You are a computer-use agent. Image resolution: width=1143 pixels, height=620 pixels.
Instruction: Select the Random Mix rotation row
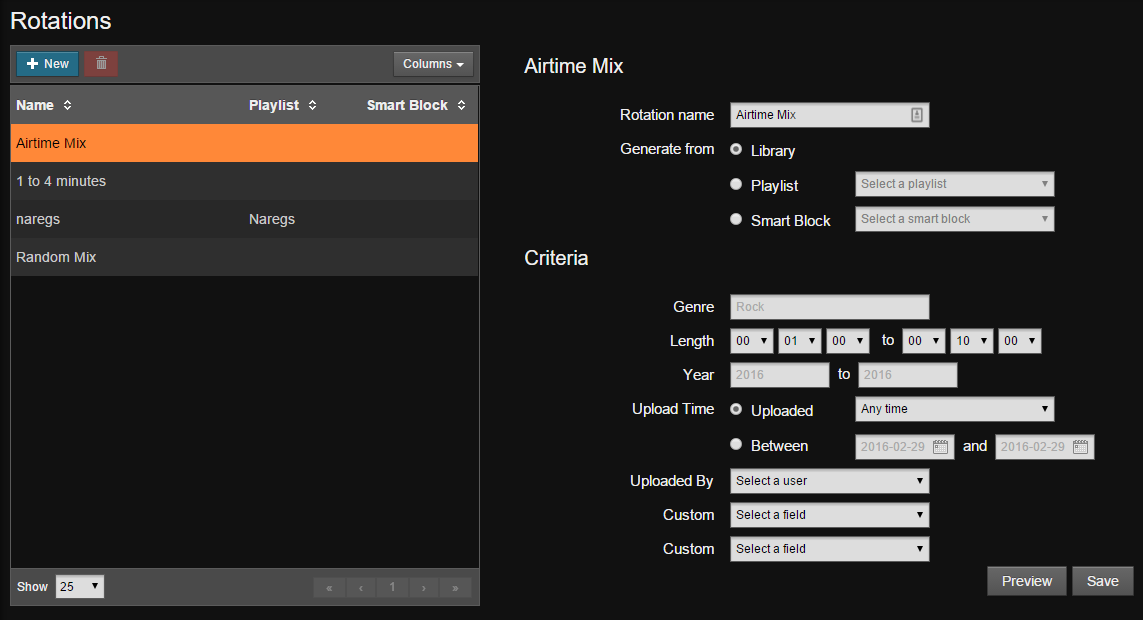(x=244, y=257)
